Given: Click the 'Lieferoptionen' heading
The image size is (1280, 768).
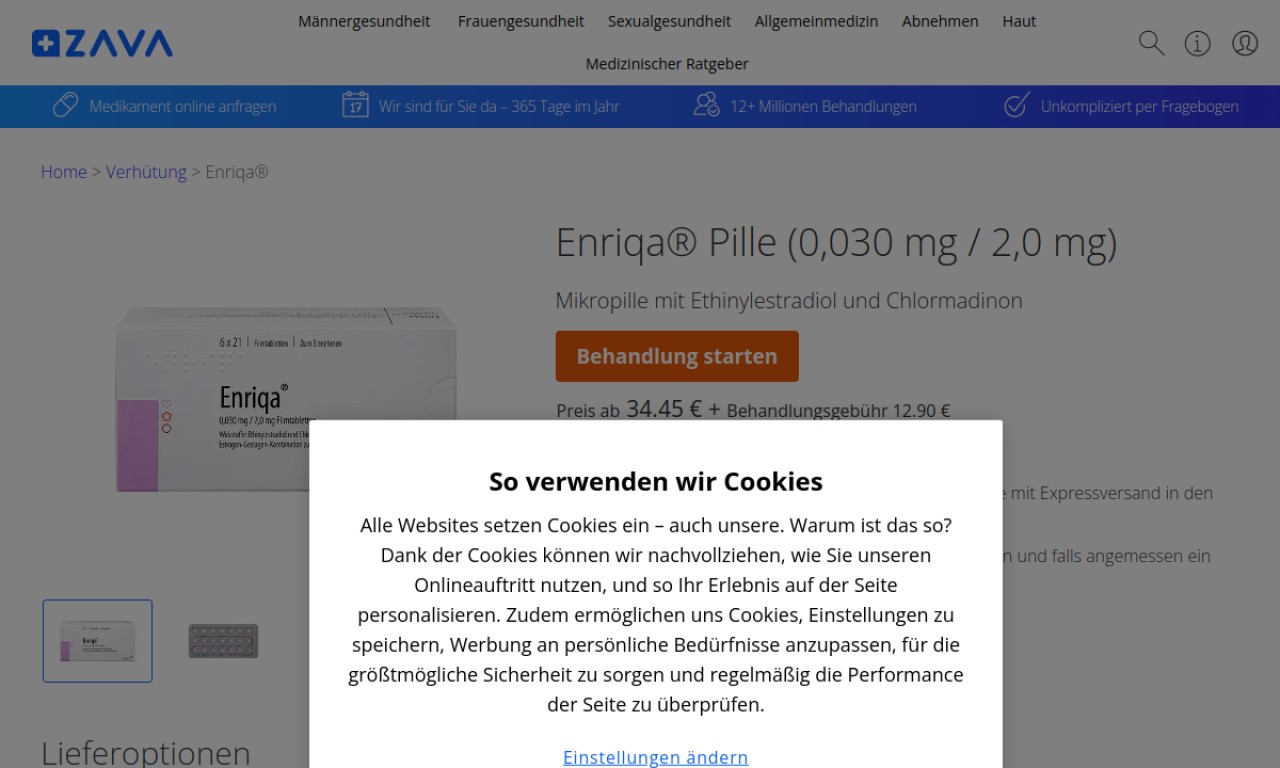Looking at the screenshot, I should (146, 752).
